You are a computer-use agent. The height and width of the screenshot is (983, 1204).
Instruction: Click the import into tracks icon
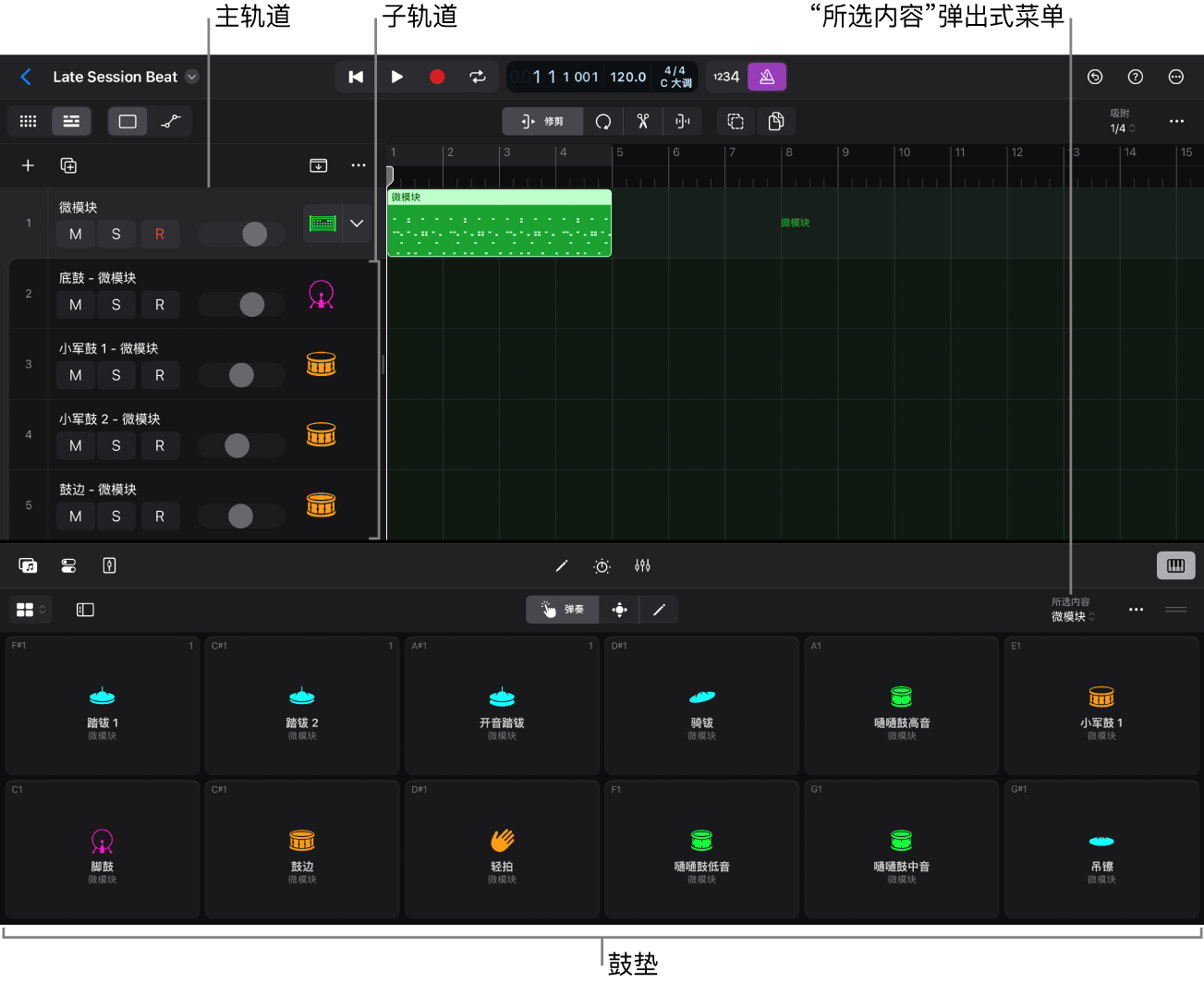point(318,165)
